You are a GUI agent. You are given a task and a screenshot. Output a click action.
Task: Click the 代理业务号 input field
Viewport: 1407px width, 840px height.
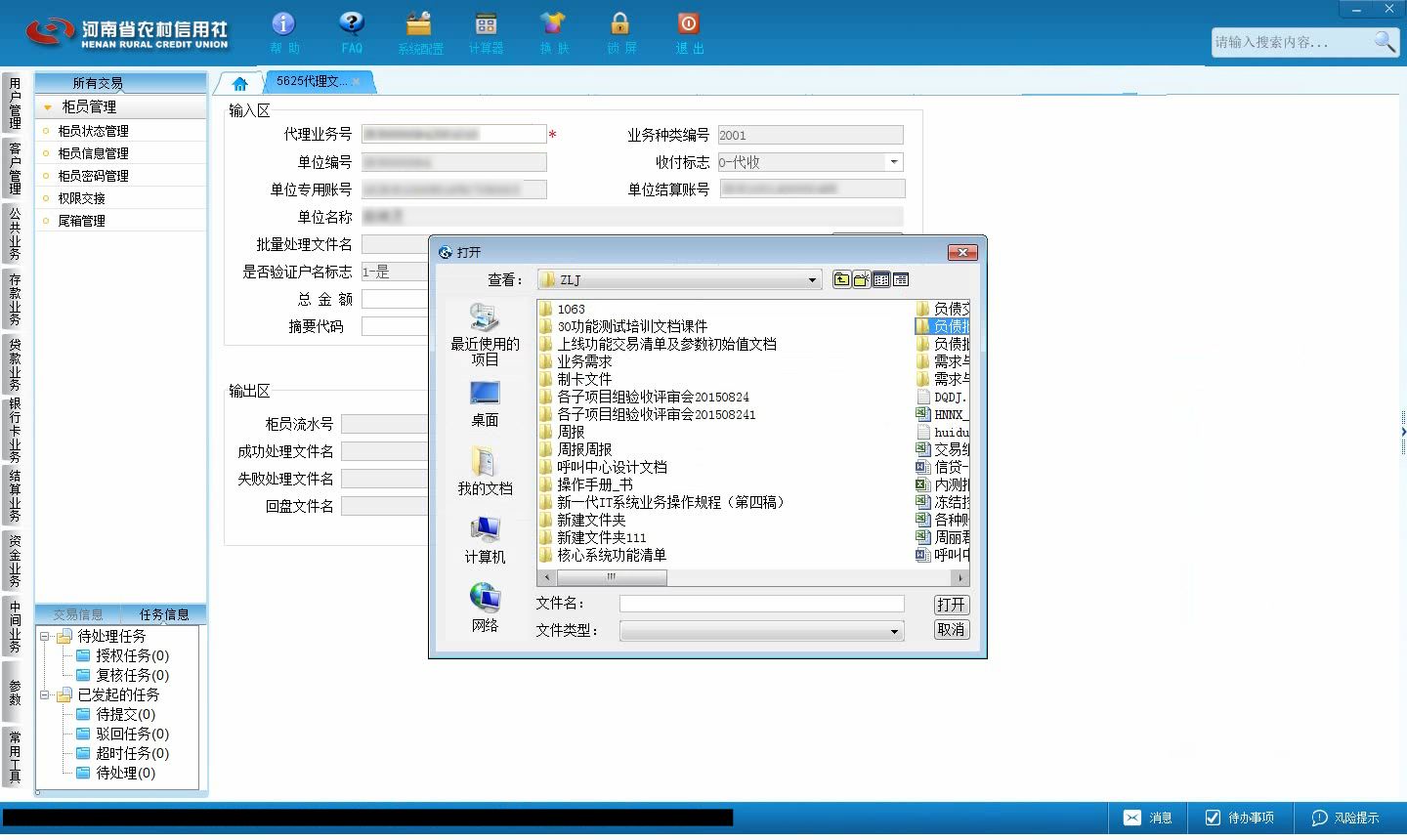click(453, 134)
